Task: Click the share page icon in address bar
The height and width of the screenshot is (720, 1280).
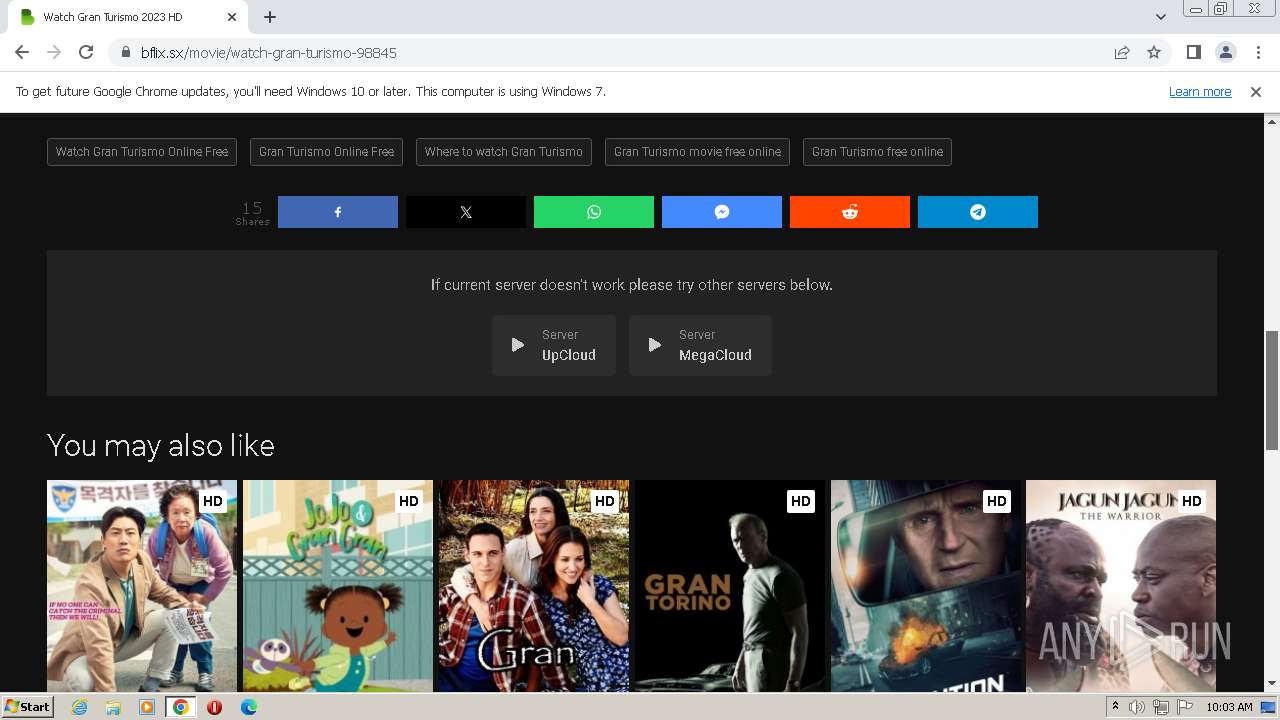Action: [x=1122, y=52]
